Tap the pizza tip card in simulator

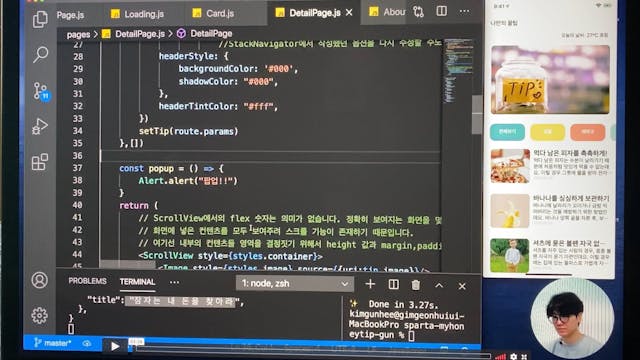pyautogui.click(x=550, y=166)
